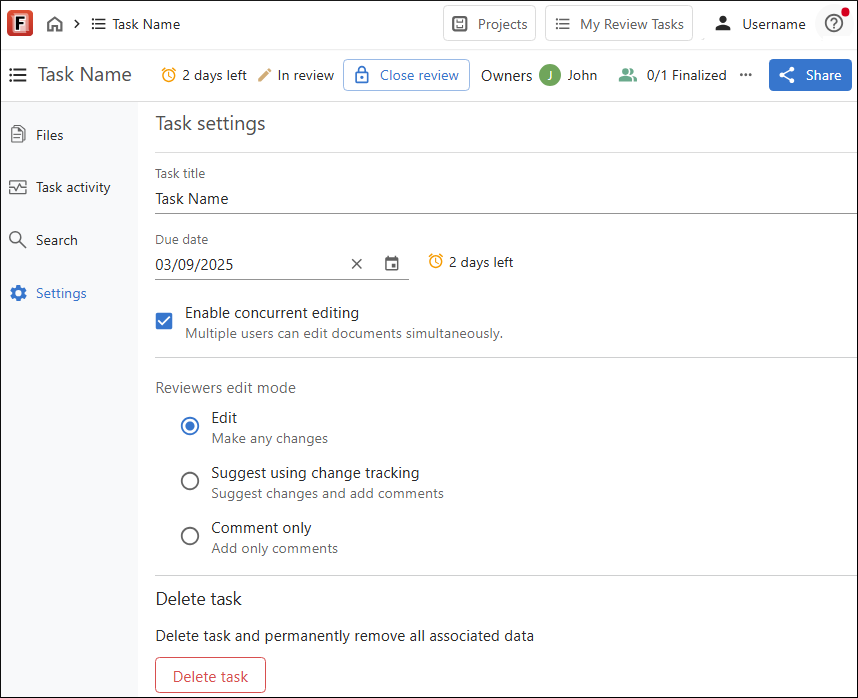This screenshot has height=698, width=858.
Task: Click the user profile icon
Action: pyautogui.click(x=723, y=24)
